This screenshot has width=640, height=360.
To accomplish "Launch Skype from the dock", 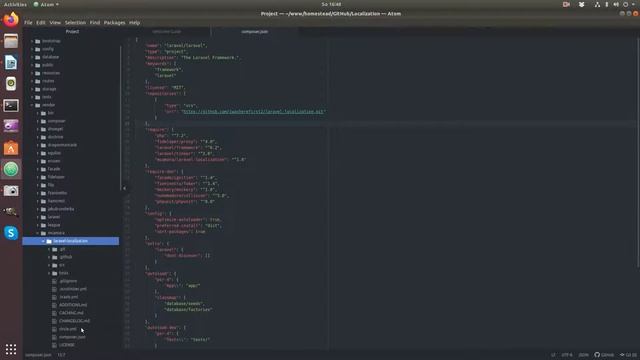I will click(11, 233).
